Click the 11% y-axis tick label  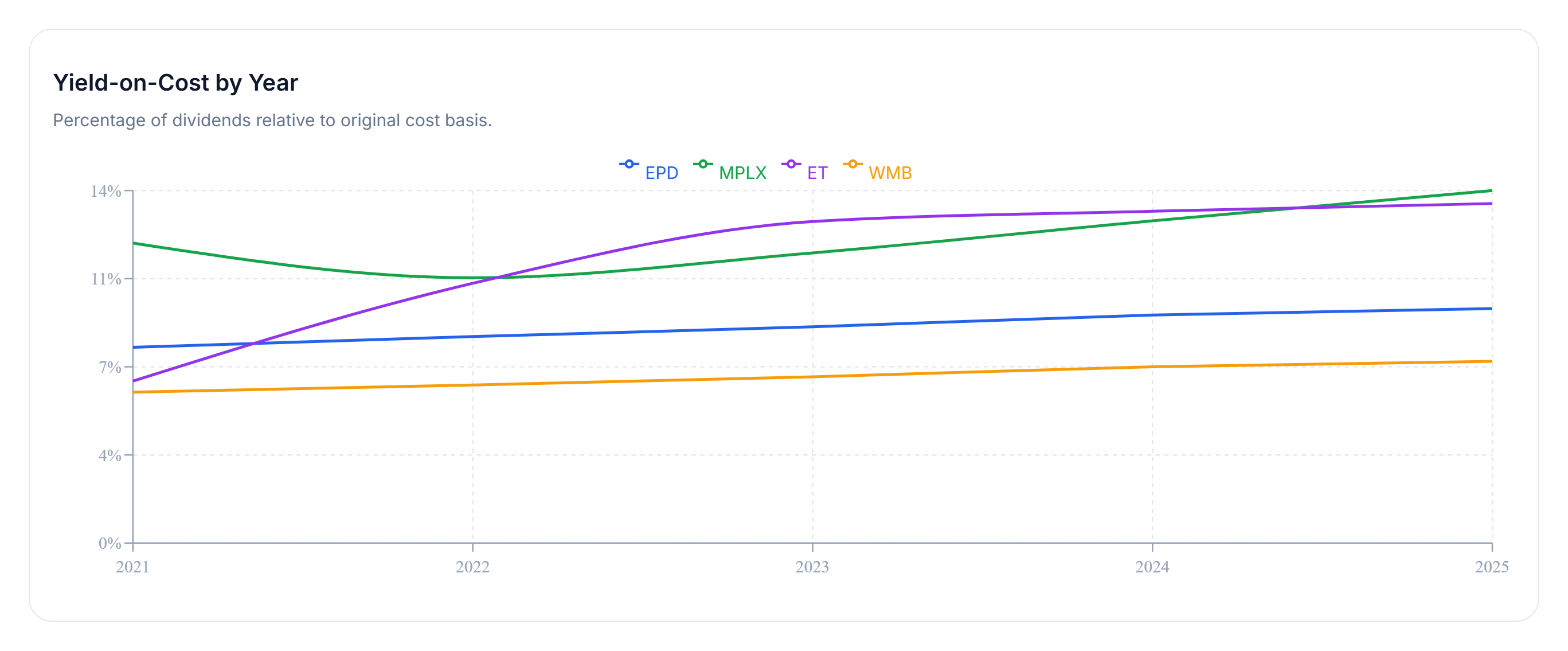[106, 279]
